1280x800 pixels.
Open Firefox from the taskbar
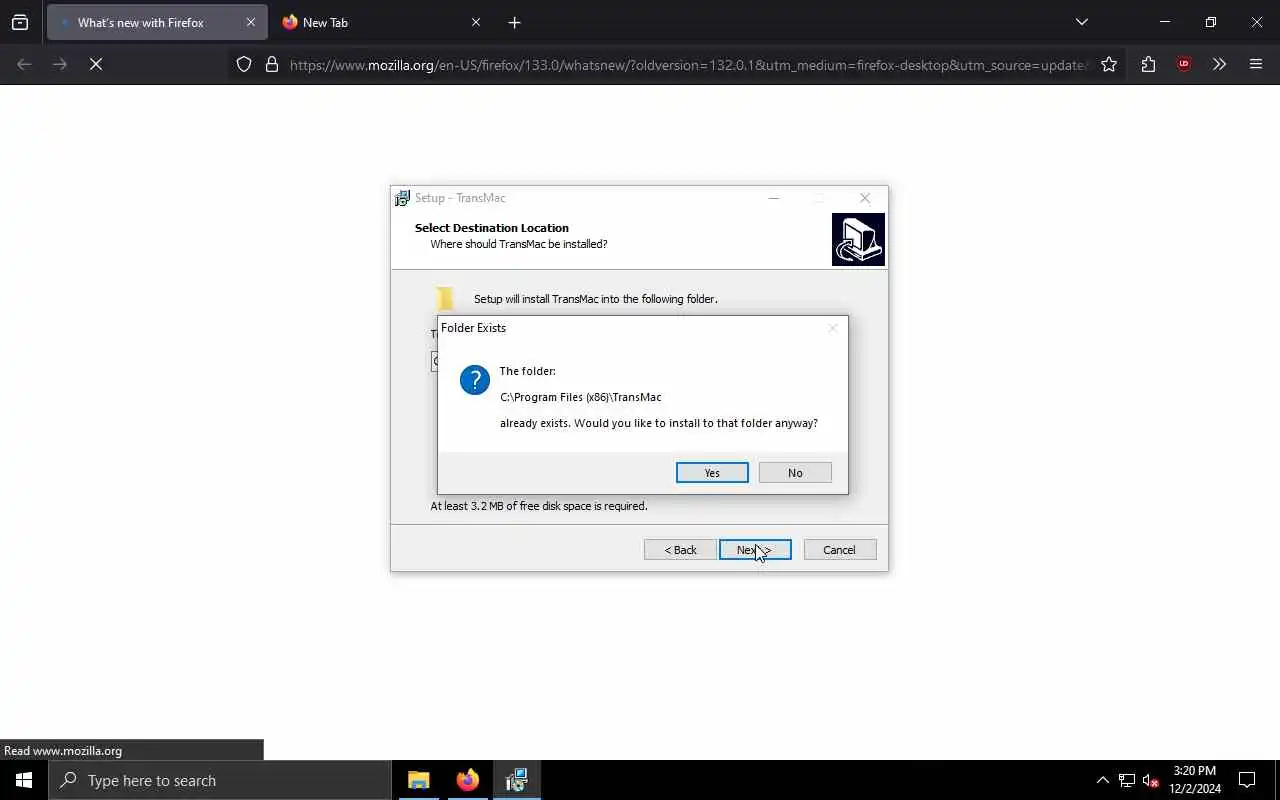(467, 780)
